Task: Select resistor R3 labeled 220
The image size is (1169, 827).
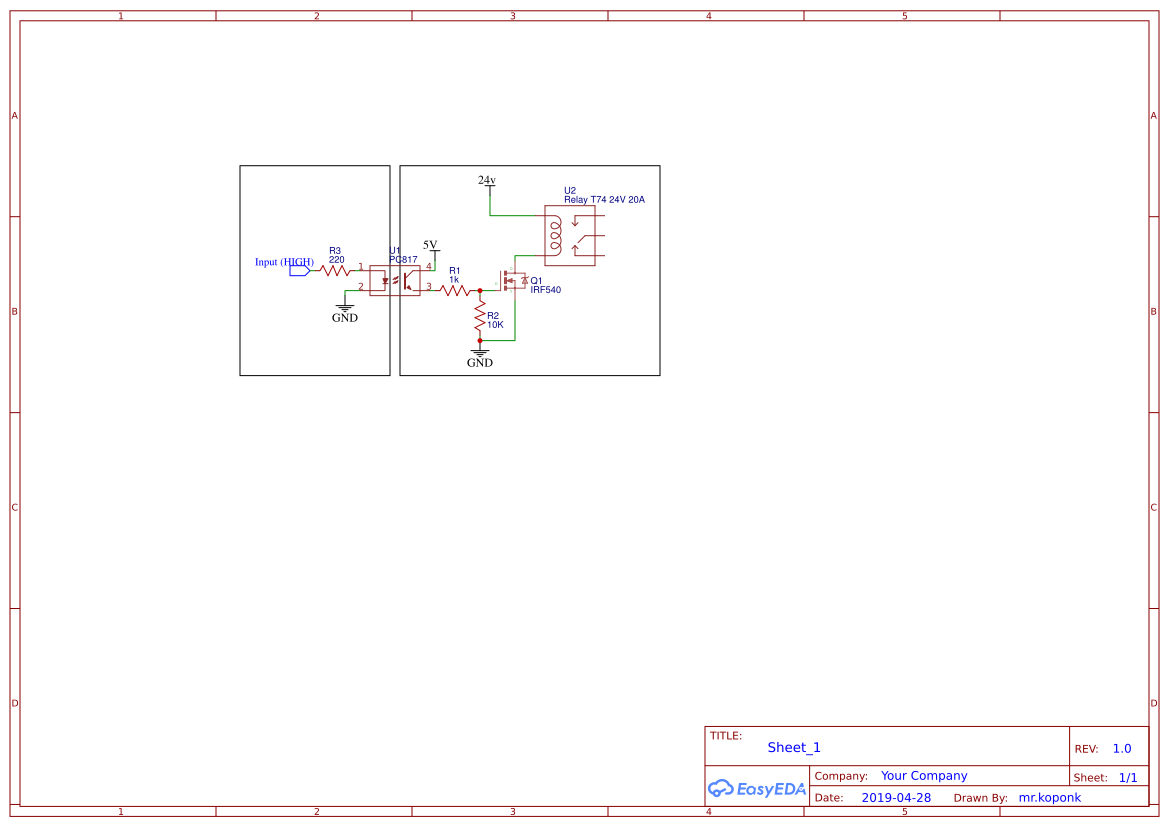Action: coord(334,270)
